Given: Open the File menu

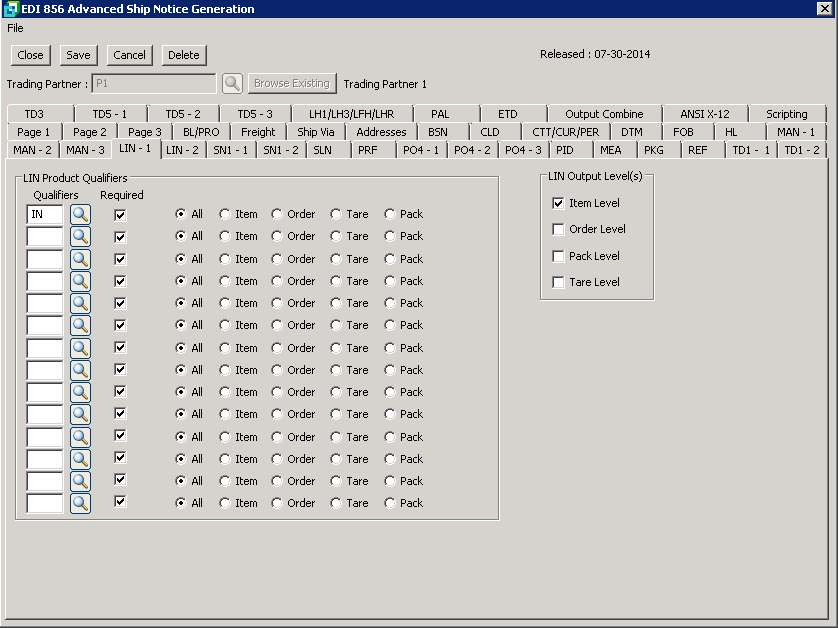Looking at the screenshot, I should tap(15, 28).
